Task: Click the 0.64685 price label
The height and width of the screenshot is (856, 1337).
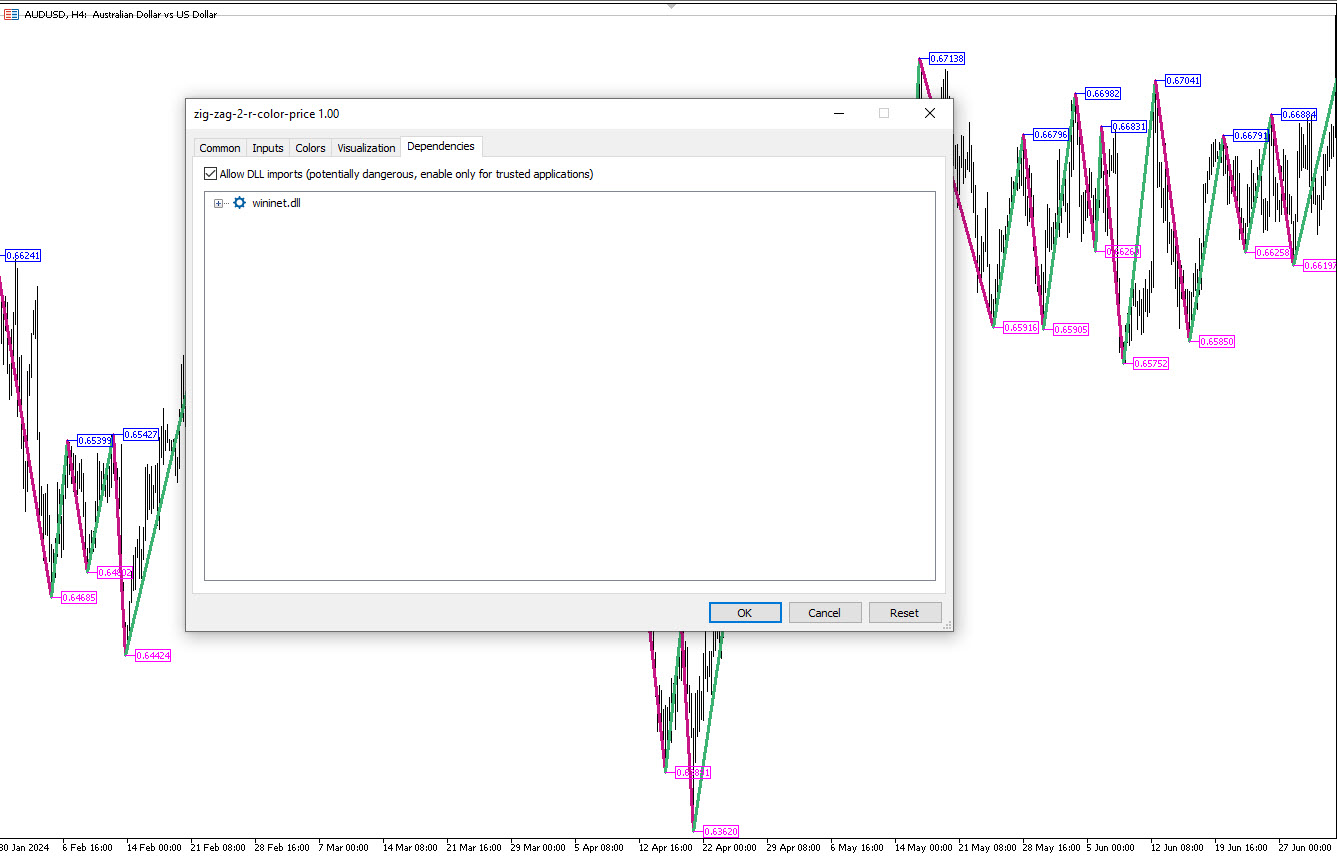Action: point(79,598)
